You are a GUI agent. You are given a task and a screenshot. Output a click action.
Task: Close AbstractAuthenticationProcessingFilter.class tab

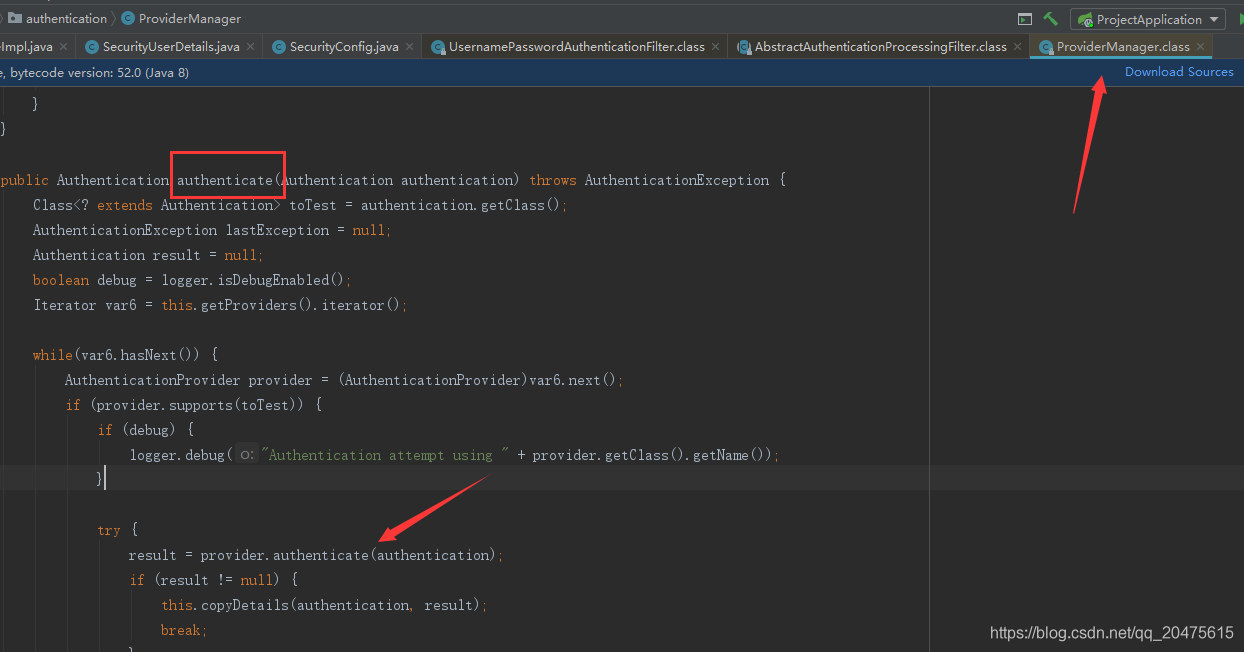(1017, 47)
